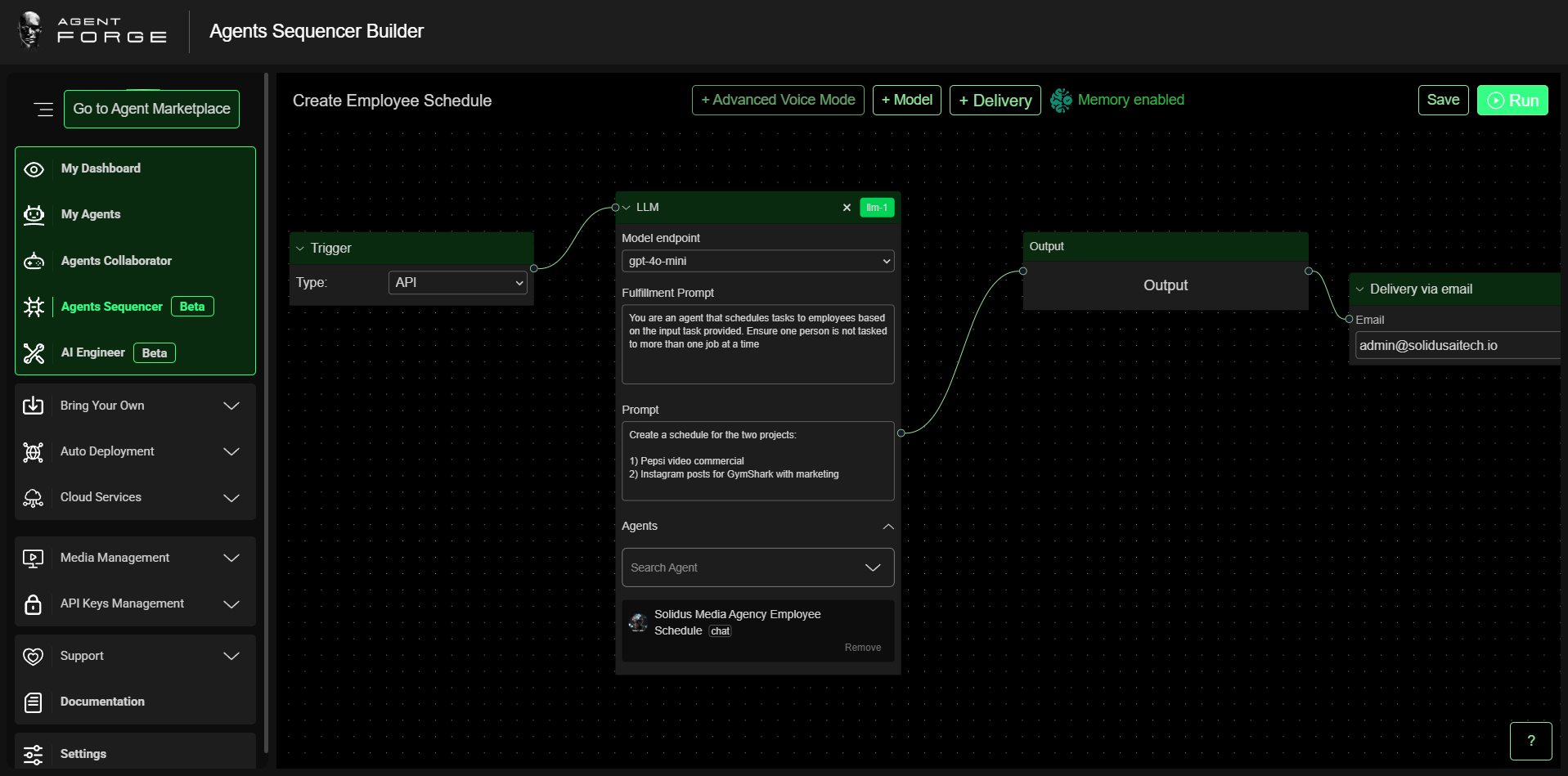Image resolution: width=1568 pixels, height=776 pixels.
Task: Click inside the Prompt text area
Action: 757,460
